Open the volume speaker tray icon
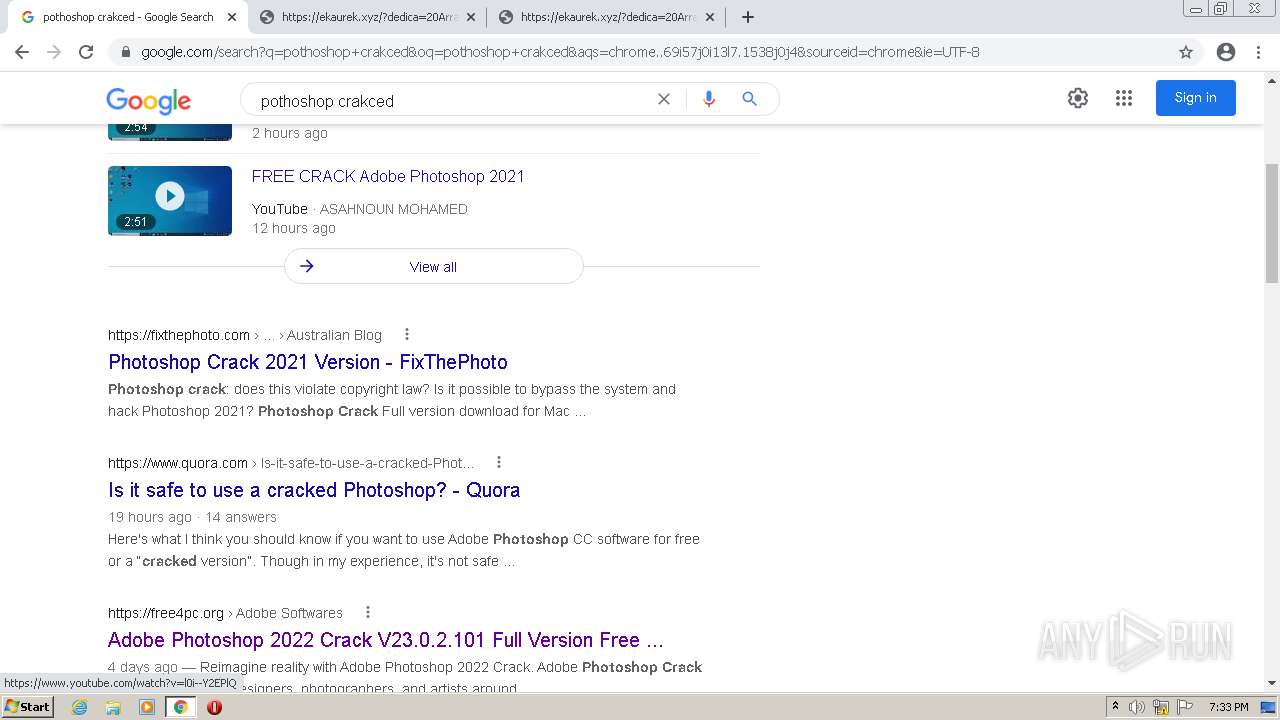This screenshot has width=1280, height=720. tap(1137, 707)
